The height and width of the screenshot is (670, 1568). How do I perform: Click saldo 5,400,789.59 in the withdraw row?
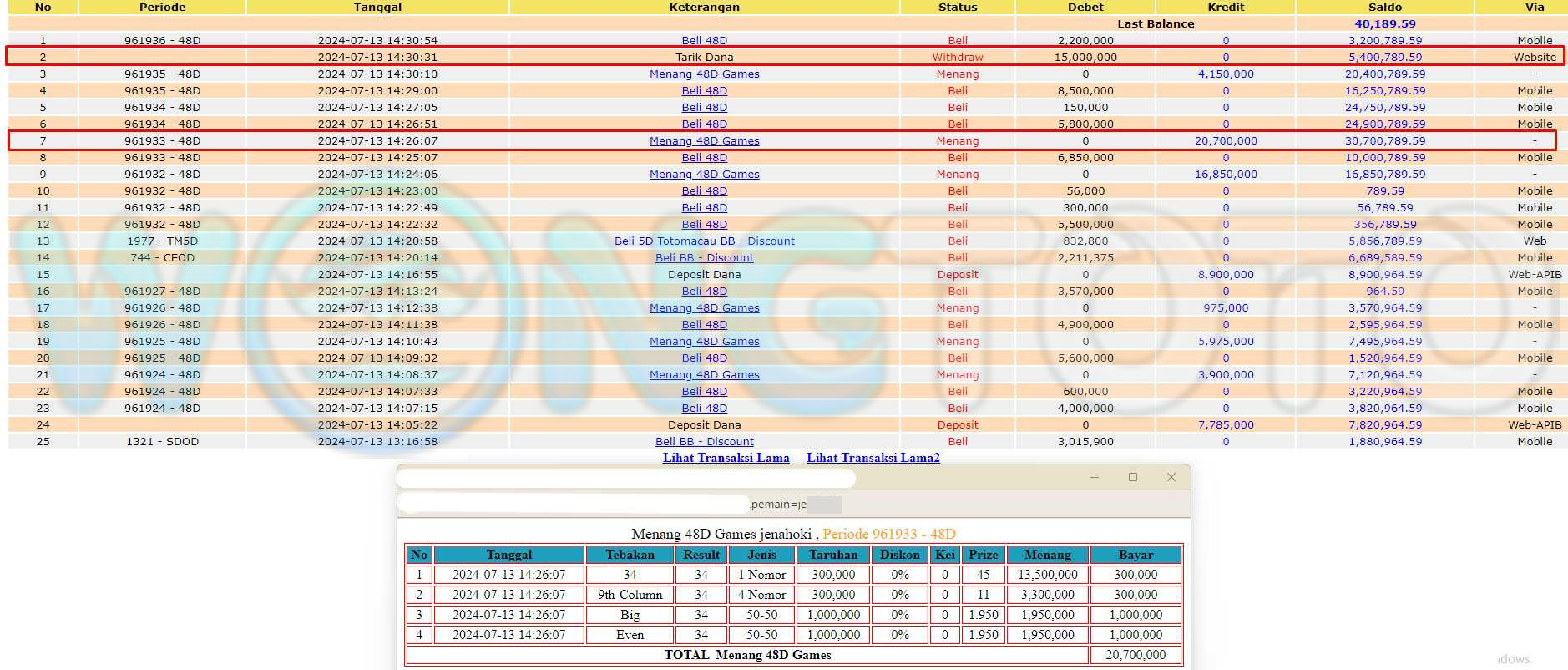click(x=1384, y=58)
